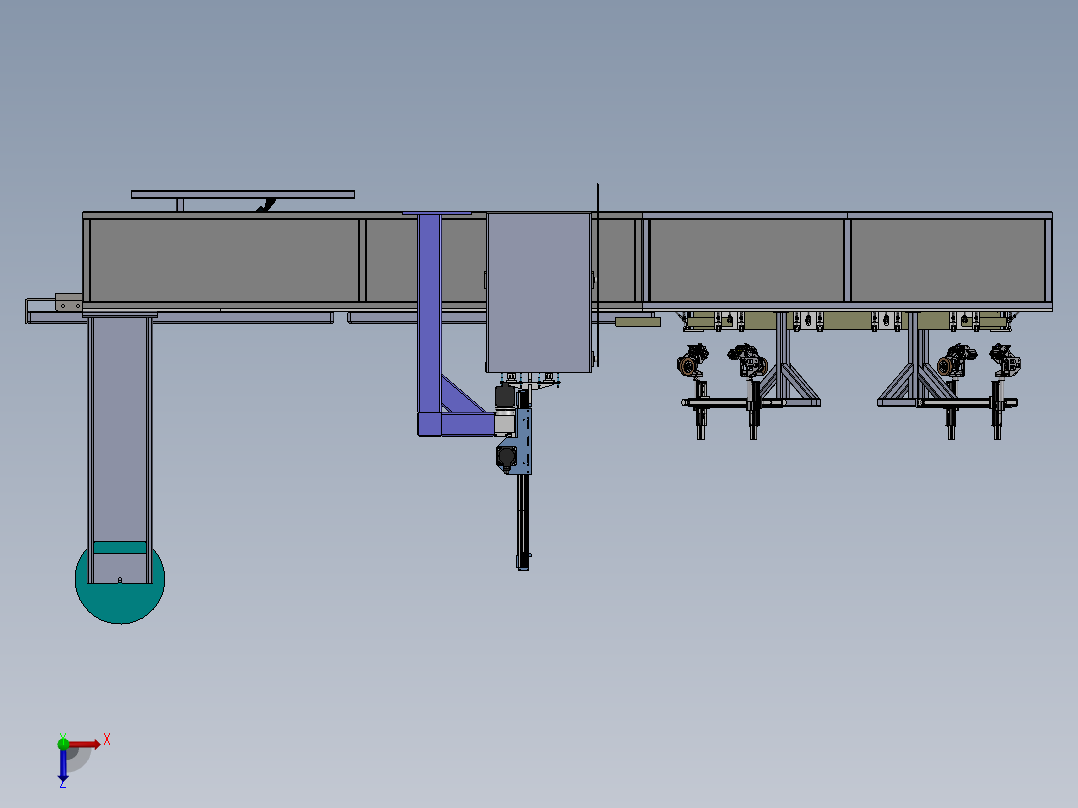
Task: Select the teal circular base disc
Action: tap(120, 603)
